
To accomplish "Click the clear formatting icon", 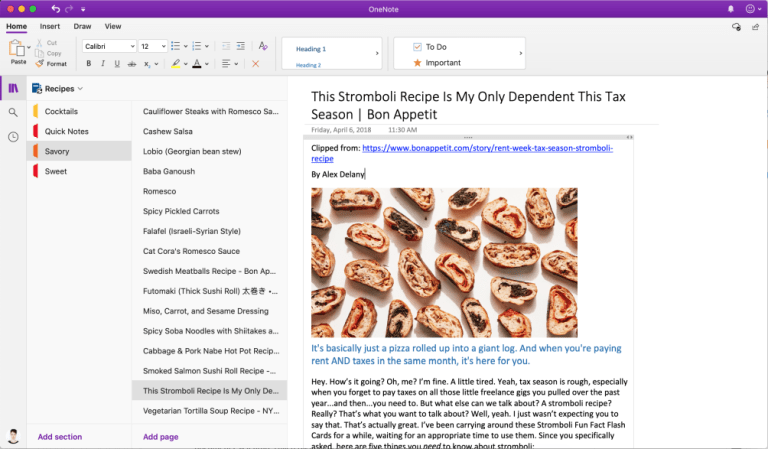I will tap(263, 46).
